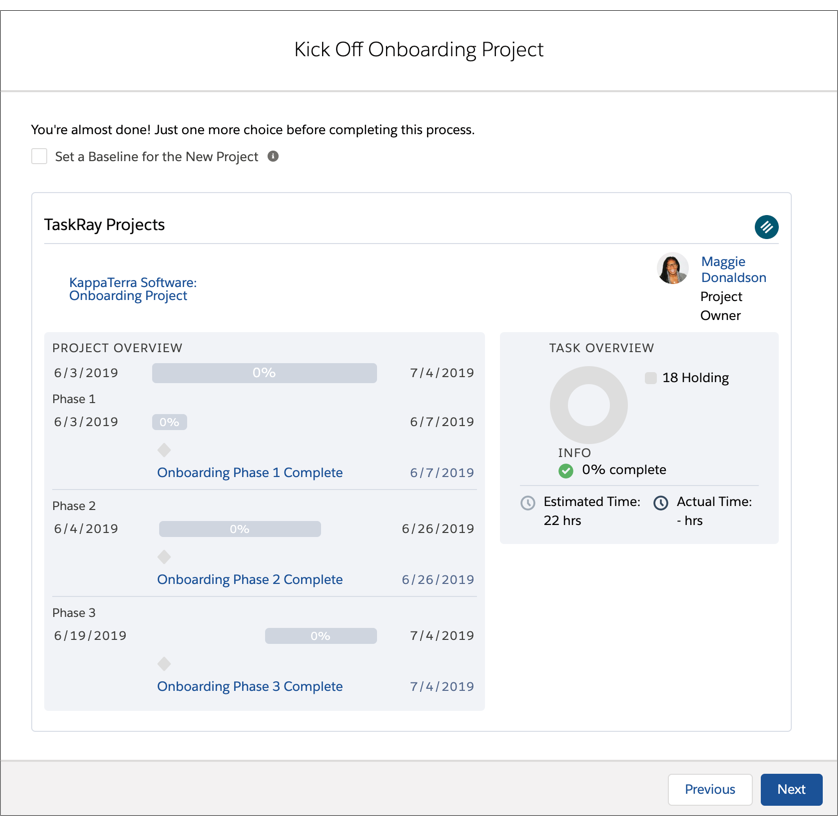The image size is (838, 826).
Task: Click the Next button
Action: click(791, 789)
